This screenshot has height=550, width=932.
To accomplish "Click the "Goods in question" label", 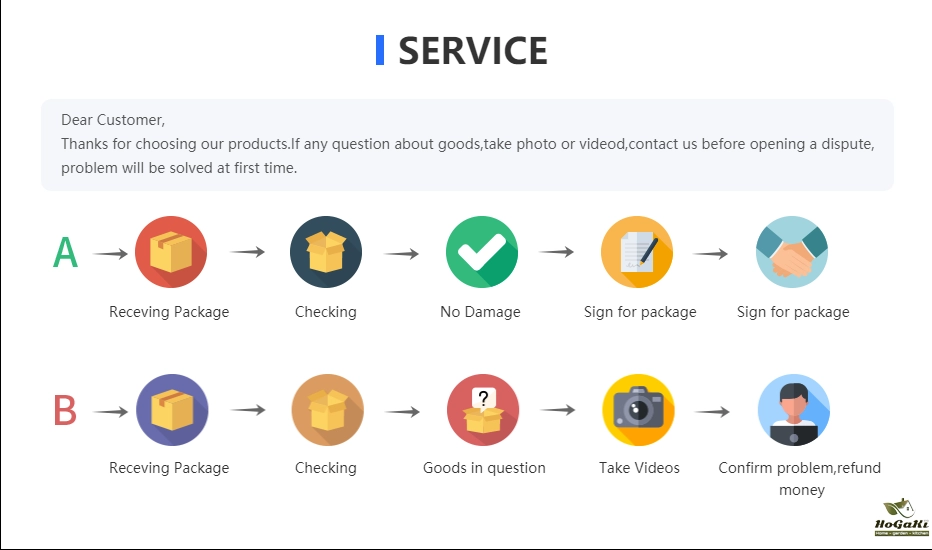I will point(484,468).
